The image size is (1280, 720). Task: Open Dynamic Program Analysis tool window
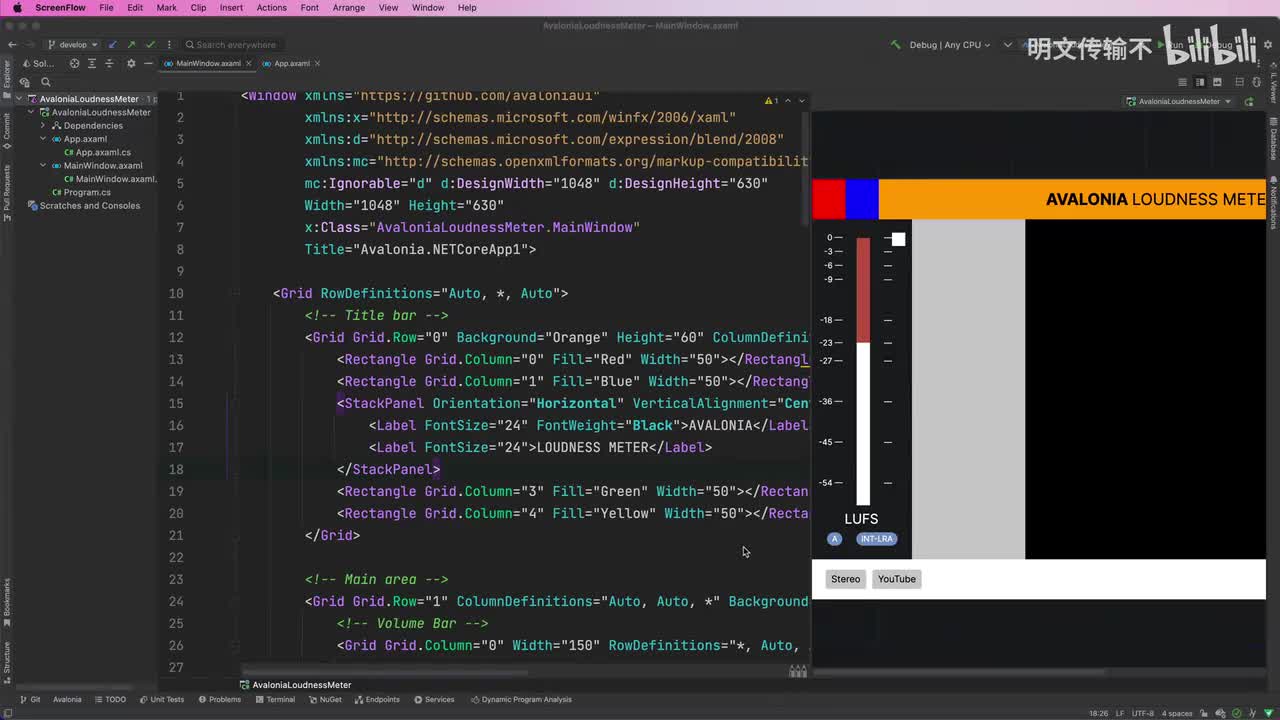pos(521,699)
